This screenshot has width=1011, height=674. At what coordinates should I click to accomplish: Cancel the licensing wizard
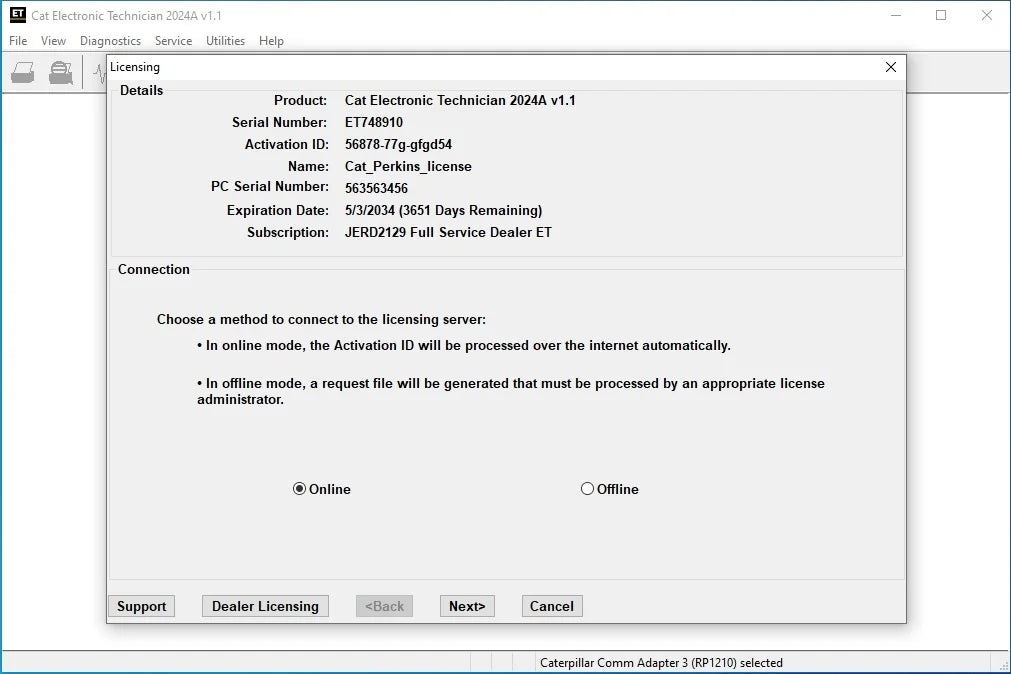click(x=551, y=606)
